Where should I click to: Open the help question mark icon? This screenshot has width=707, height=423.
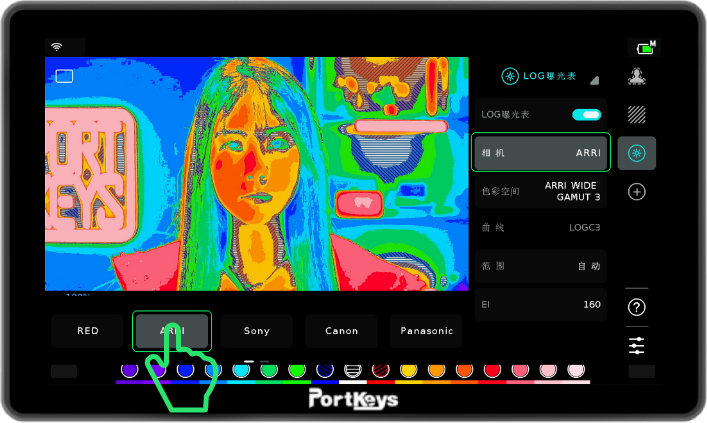click(636, 307)
